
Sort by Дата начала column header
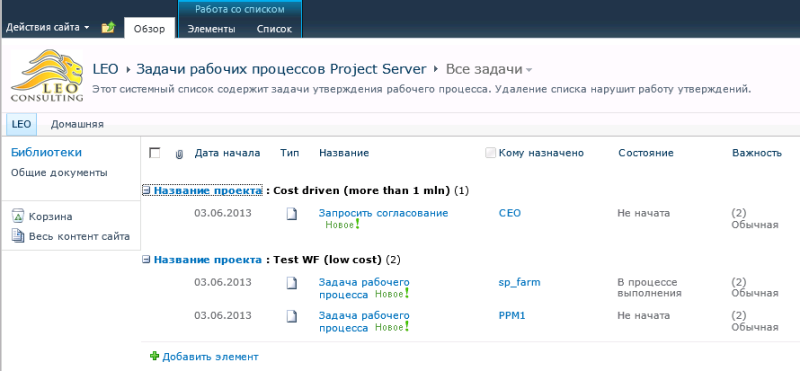pyautogui.click(x=227, y=153)
